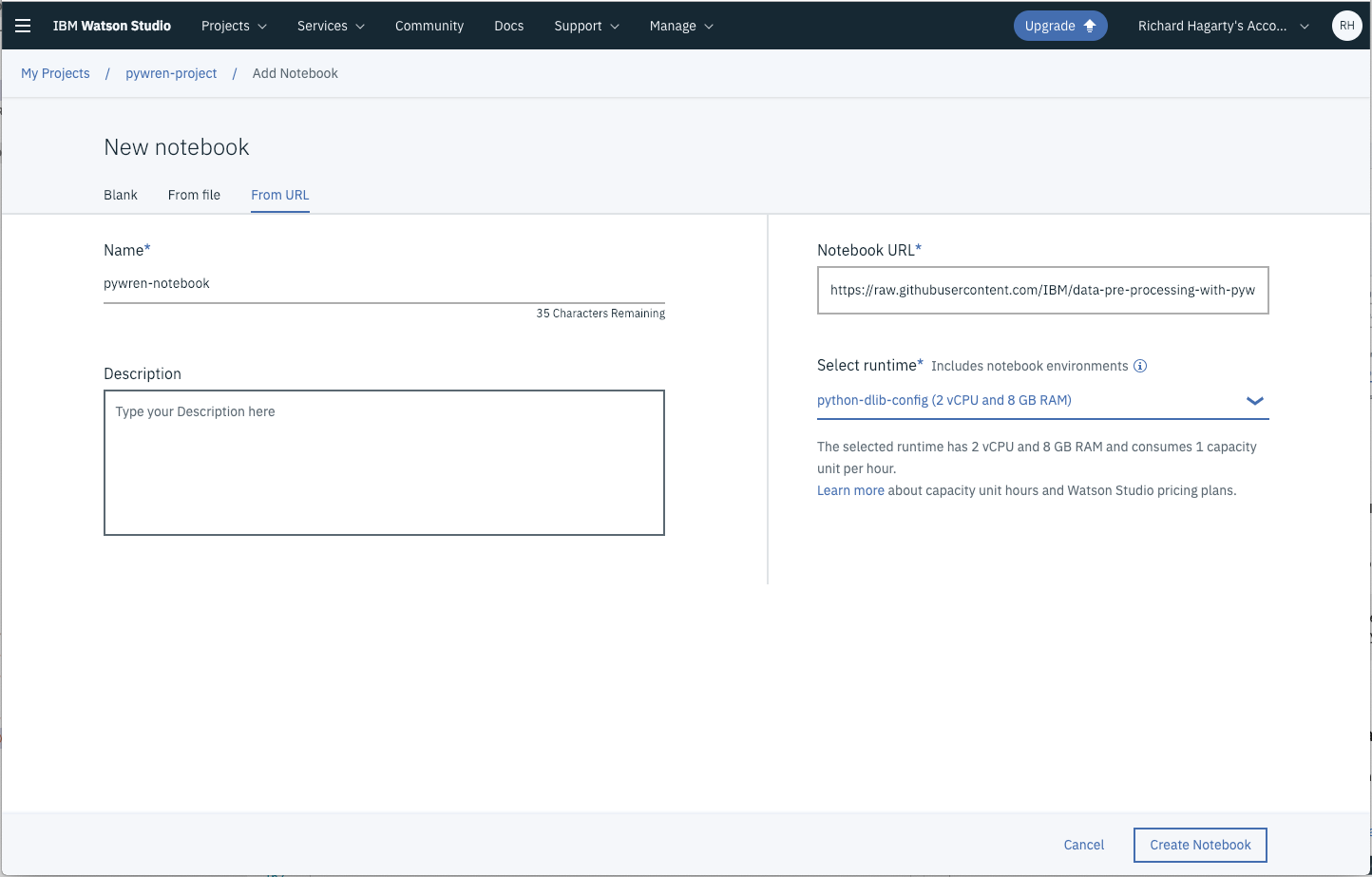Click the Upgrade button
This screenshot has width=1372, height=877.
[1060, 26]
